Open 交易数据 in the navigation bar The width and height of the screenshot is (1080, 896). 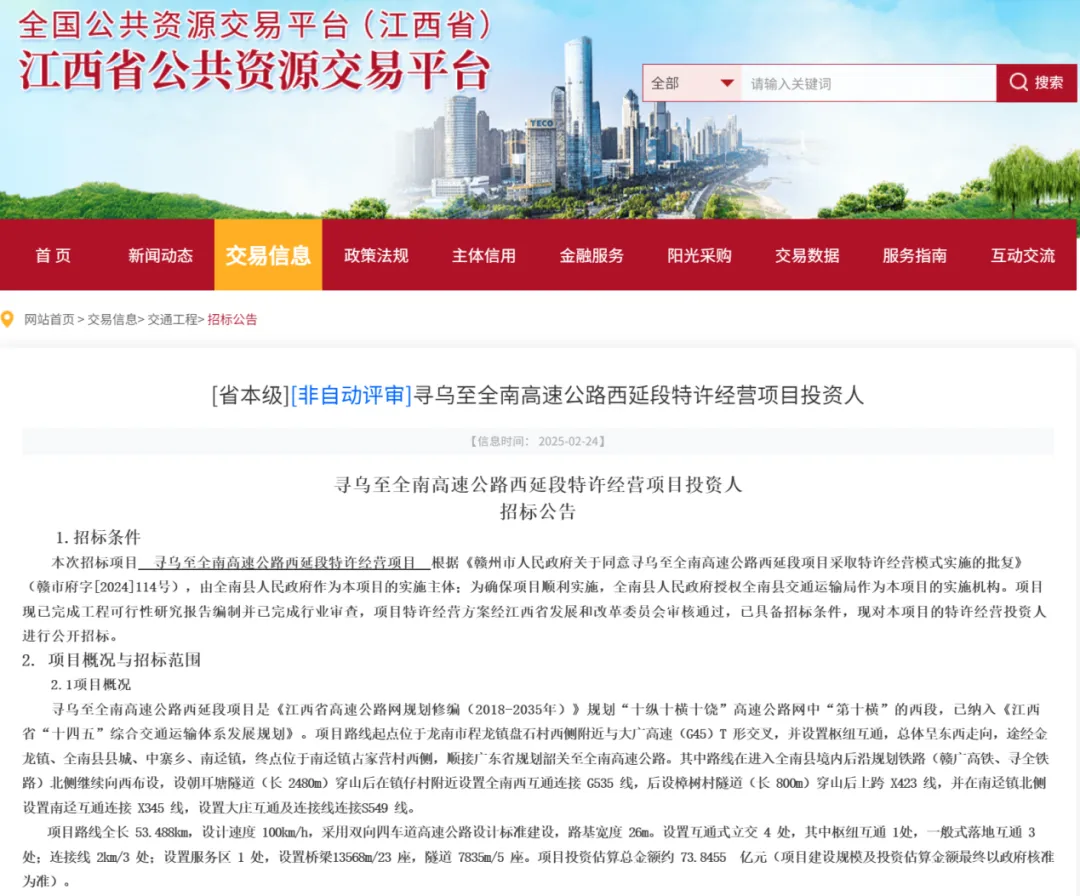click(x=807, y=255)
